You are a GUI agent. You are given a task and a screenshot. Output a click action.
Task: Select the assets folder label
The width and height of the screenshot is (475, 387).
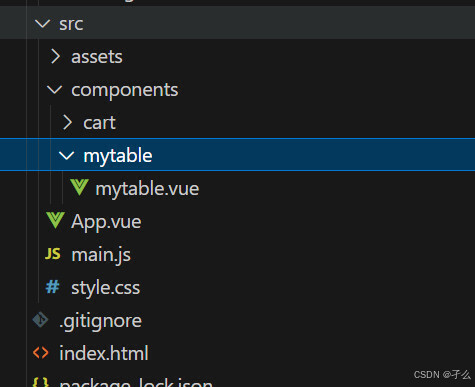(x=97, y=57)
